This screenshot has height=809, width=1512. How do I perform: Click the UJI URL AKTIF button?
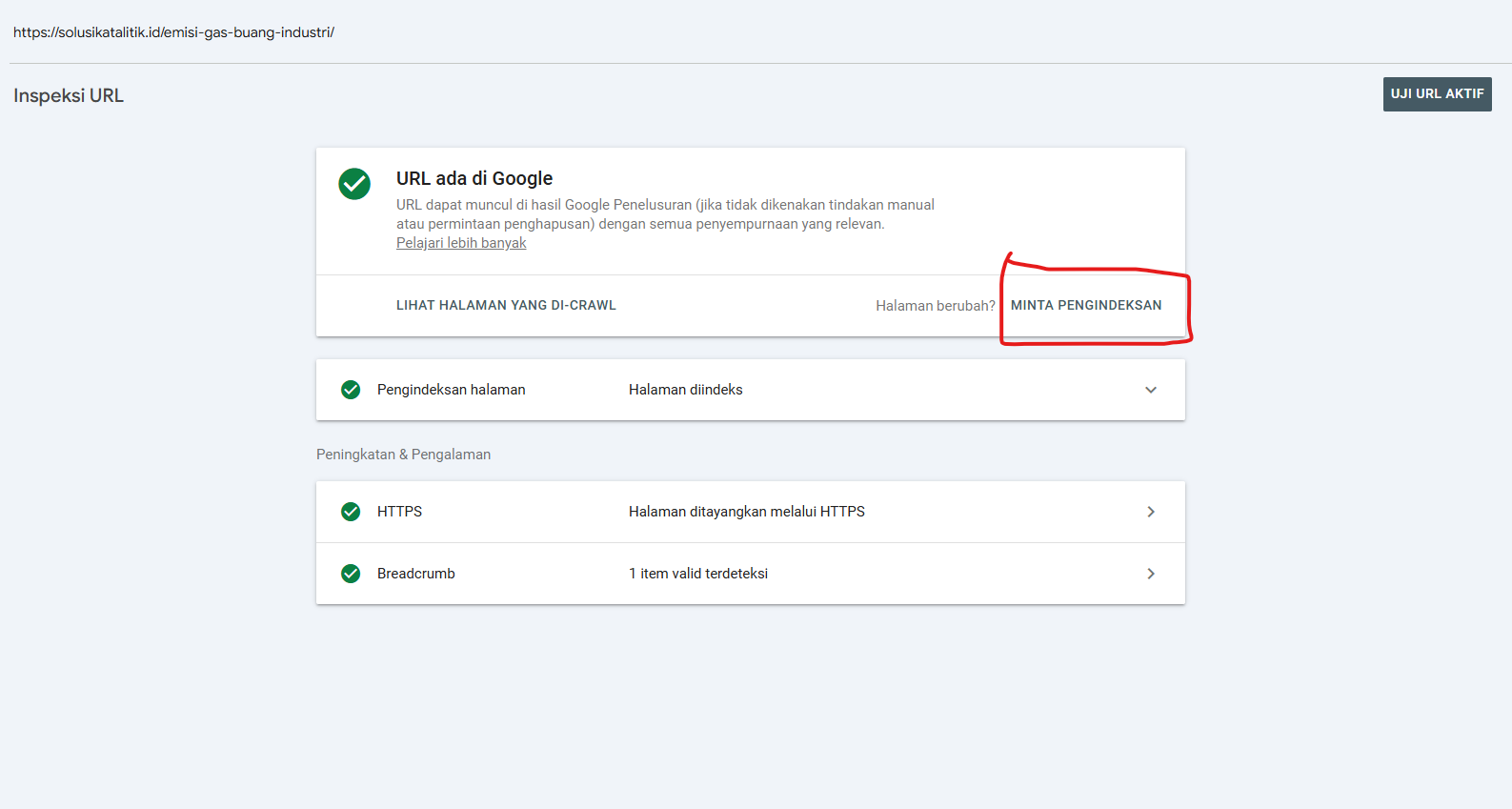(1437, 94)
